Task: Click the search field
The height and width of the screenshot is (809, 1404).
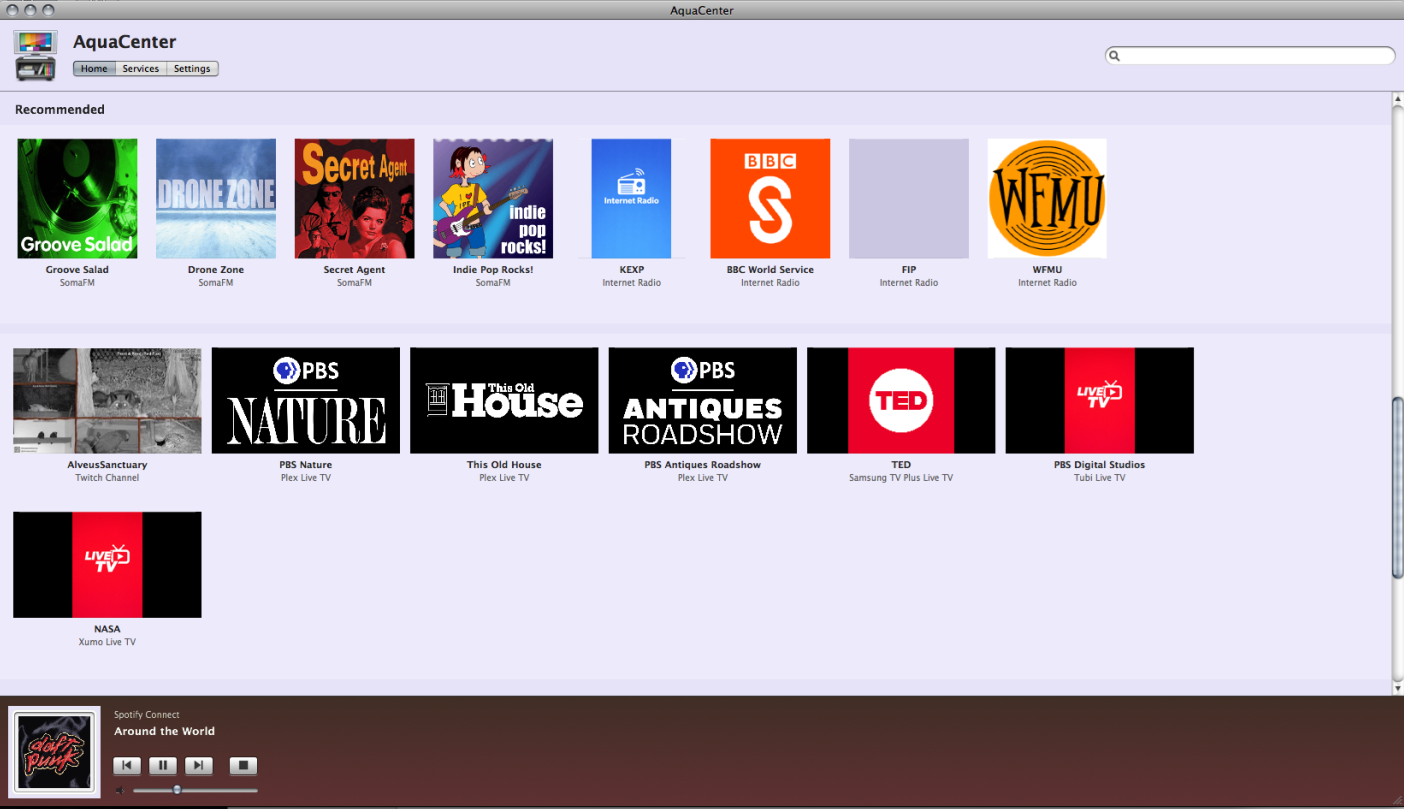Action: point(1250,56)
